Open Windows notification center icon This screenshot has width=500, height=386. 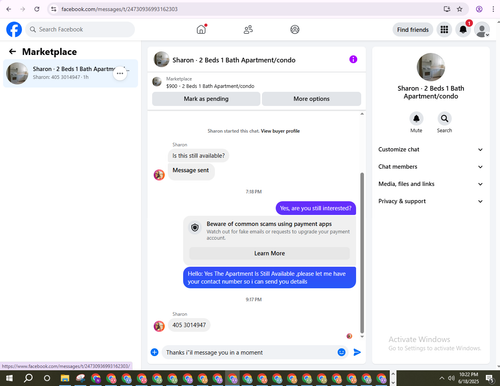click(x=490, y=378)
